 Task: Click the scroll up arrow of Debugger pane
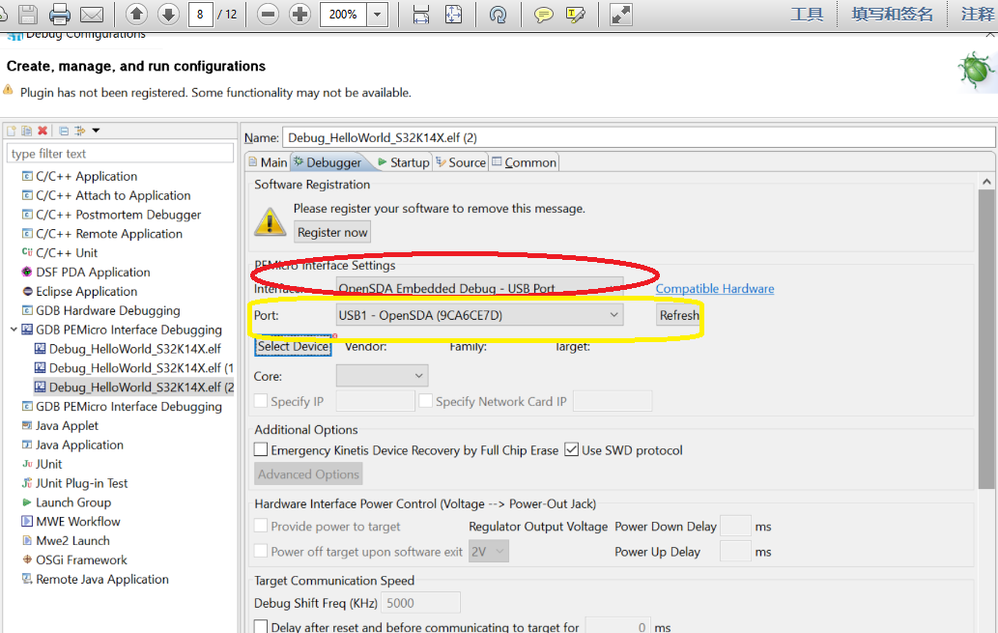986,182
